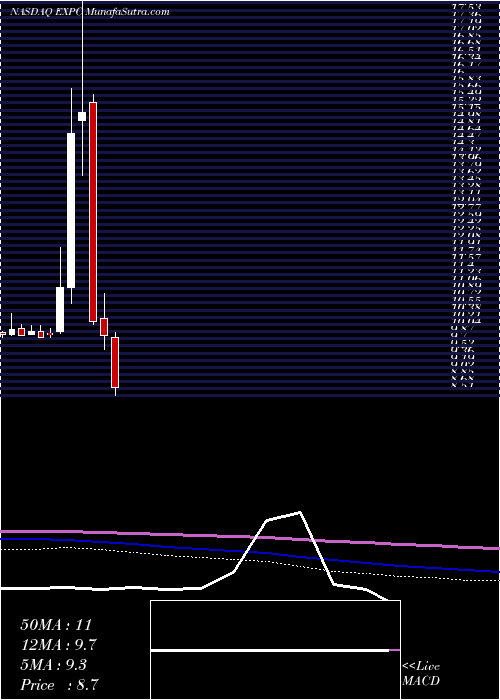Click the dotted white moving average line
Viewport: 500px width, 700px height.
tap(250, 561)
